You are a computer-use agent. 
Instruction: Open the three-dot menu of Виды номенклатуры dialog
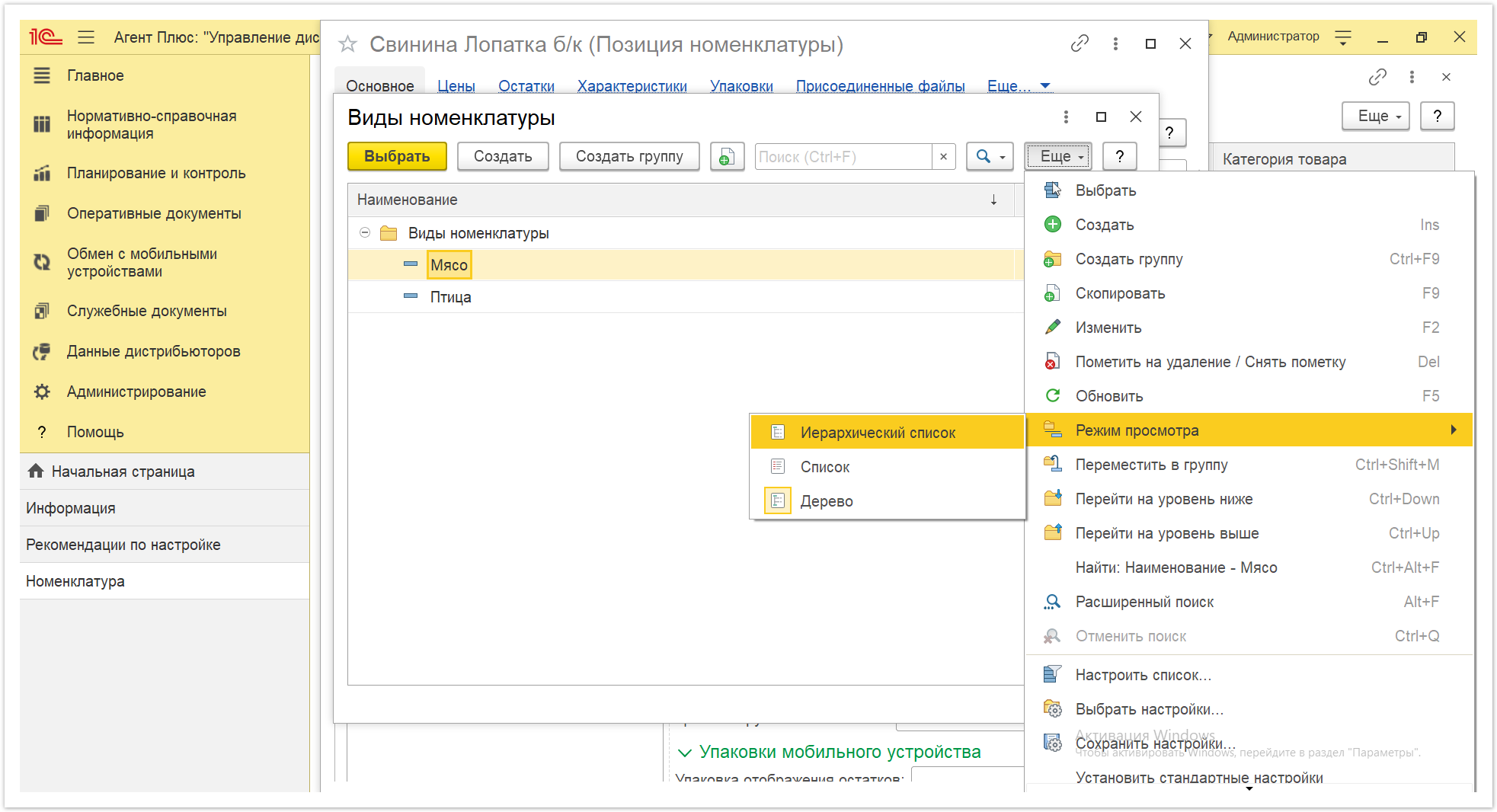coord(1066,117)
